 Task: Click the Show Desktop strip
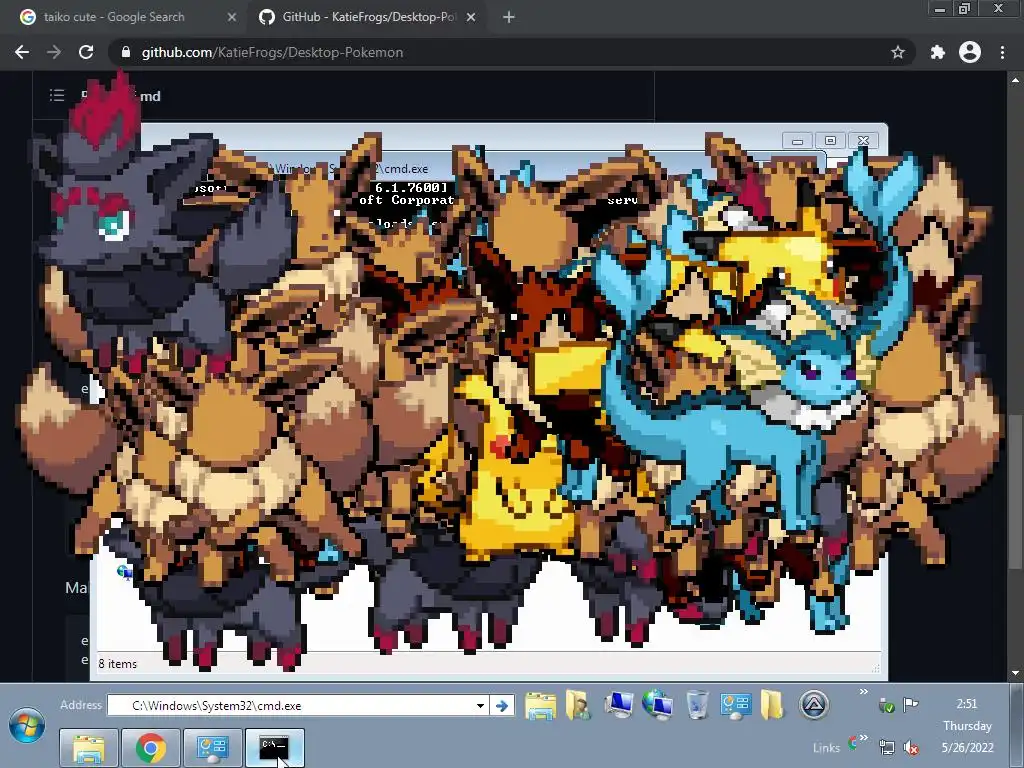(x=1018, y=726)
